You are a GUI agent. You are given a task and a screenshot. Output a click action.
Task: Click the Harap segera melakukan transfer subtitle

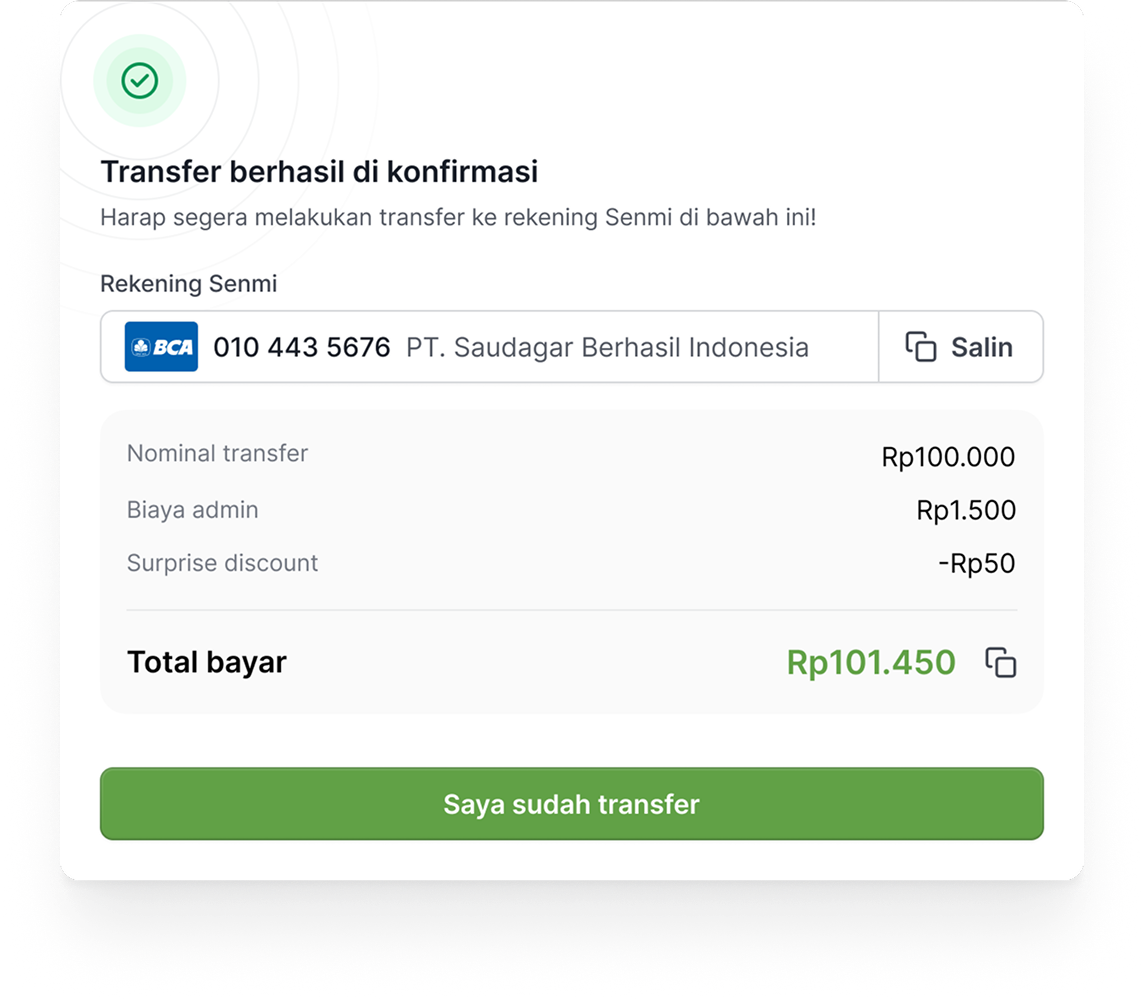coord(458,217)
